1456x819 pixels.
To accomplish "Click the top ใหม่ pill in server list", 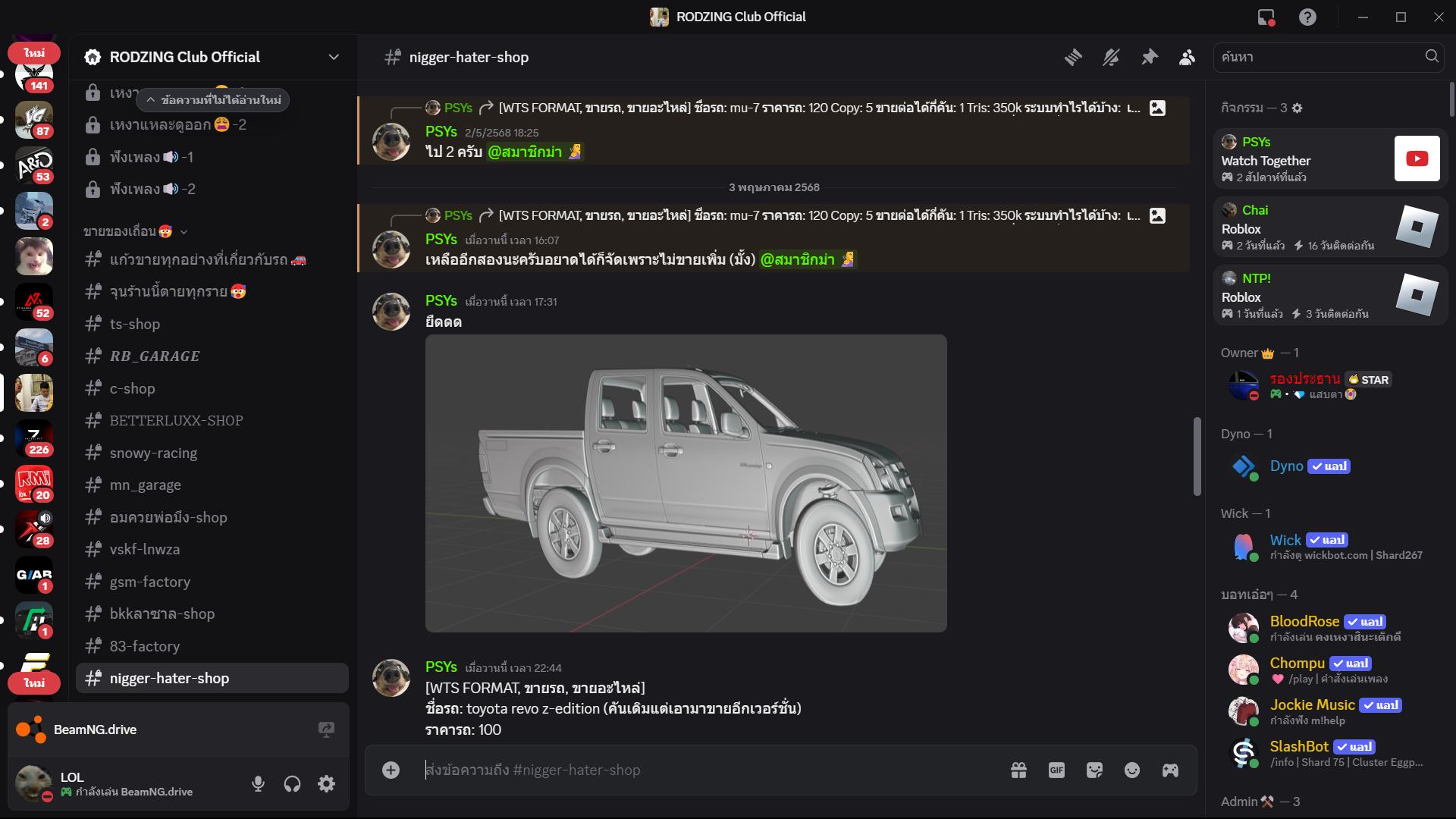I will pos(34,52).
